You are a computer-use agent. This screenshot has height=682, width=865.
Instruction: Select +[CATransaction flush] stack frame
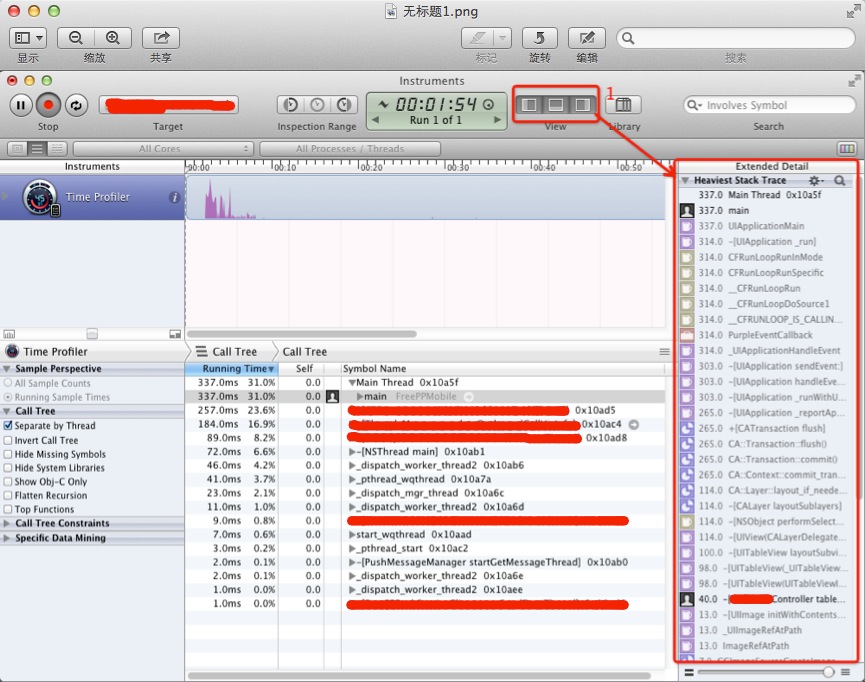[767, 428]
